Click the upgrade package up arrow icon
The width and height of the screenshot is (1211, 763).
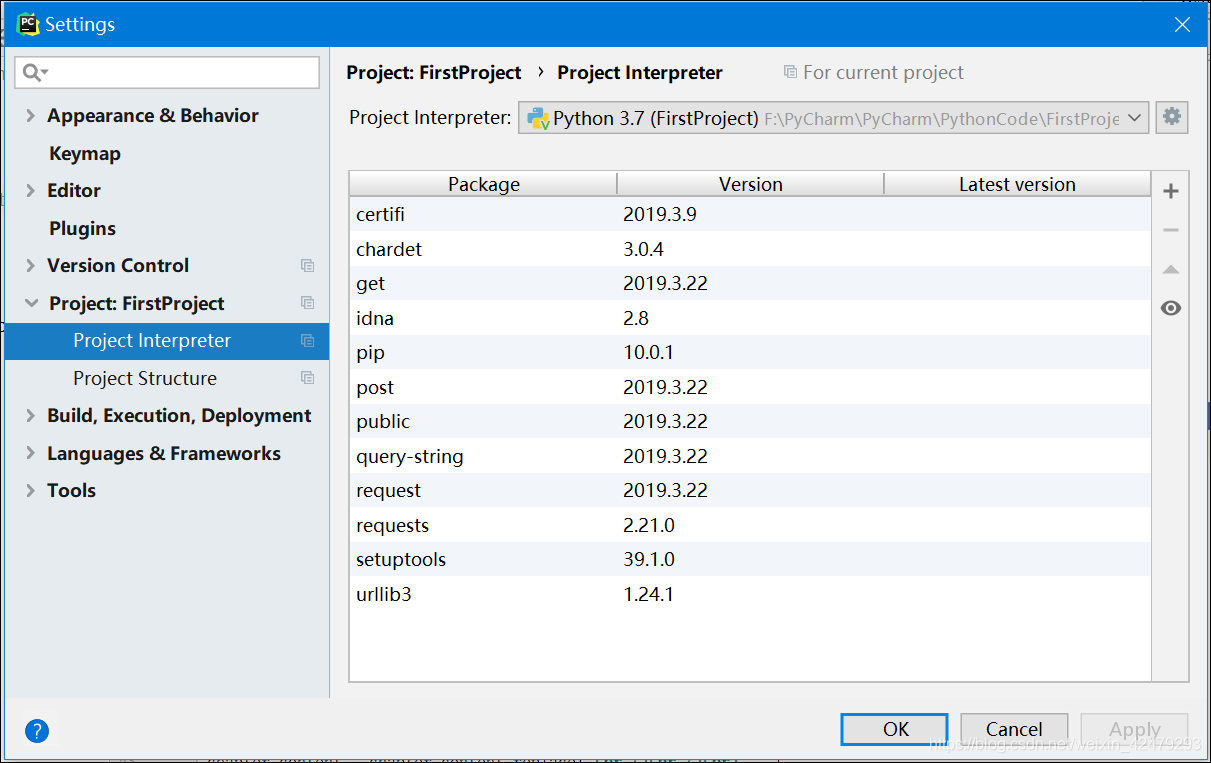pyautogui.click(x=1171, y=269)
